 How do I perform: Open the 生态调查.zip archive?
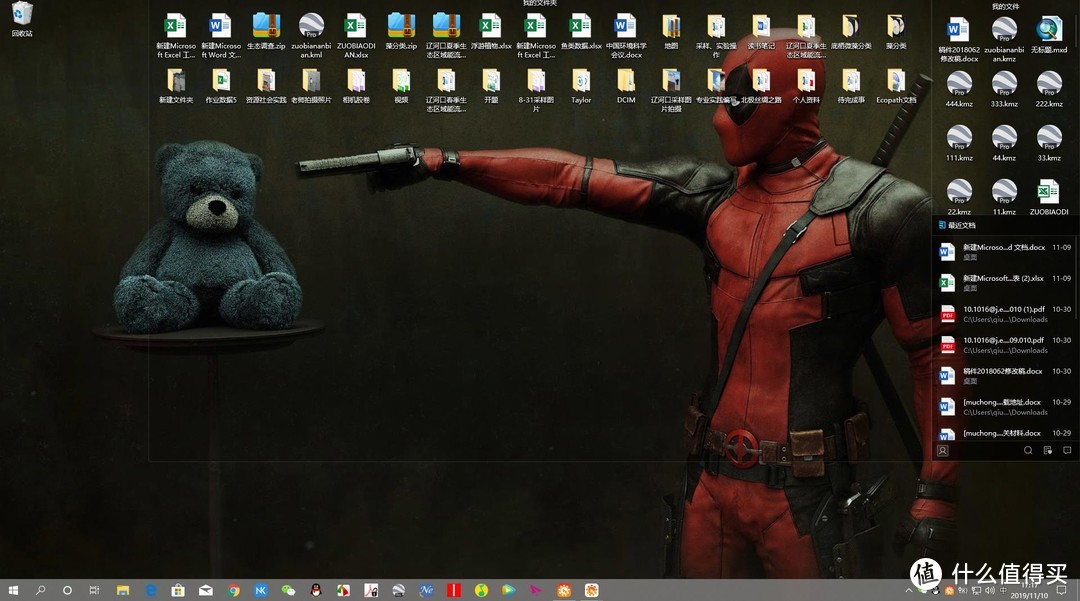(x=266, y=32)
